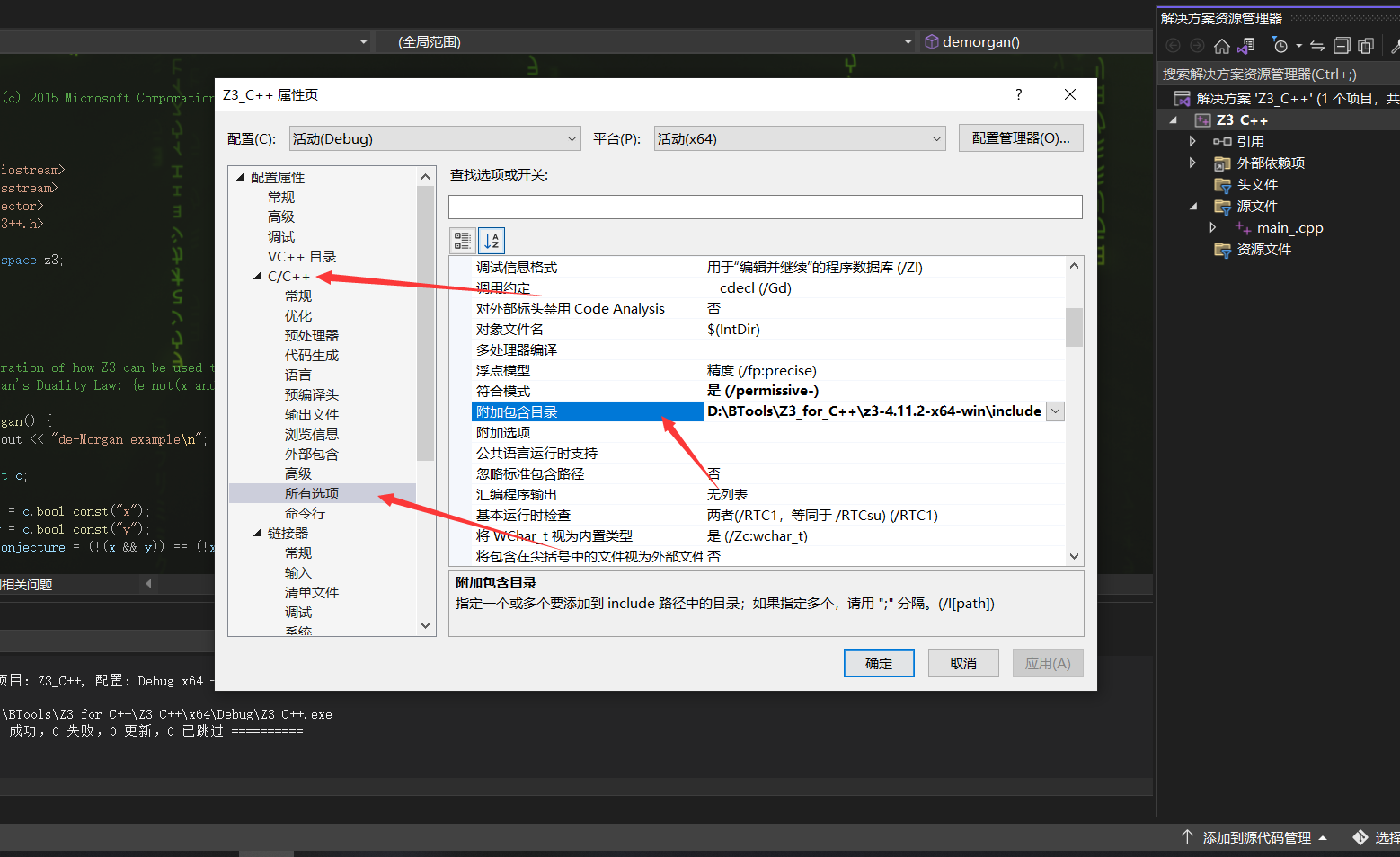Click the forward navigation arrow in Solution Explorer
Image resolution: width=1400 pixels, height=857 pixels.
pos(1195,46)
